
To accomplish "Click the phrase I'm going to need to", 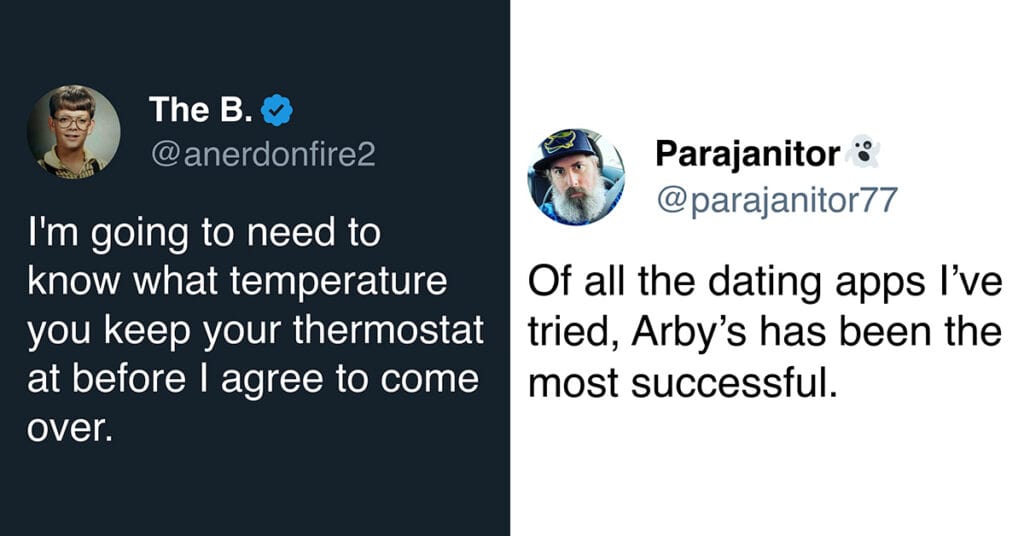I will [x=204, y=234].
